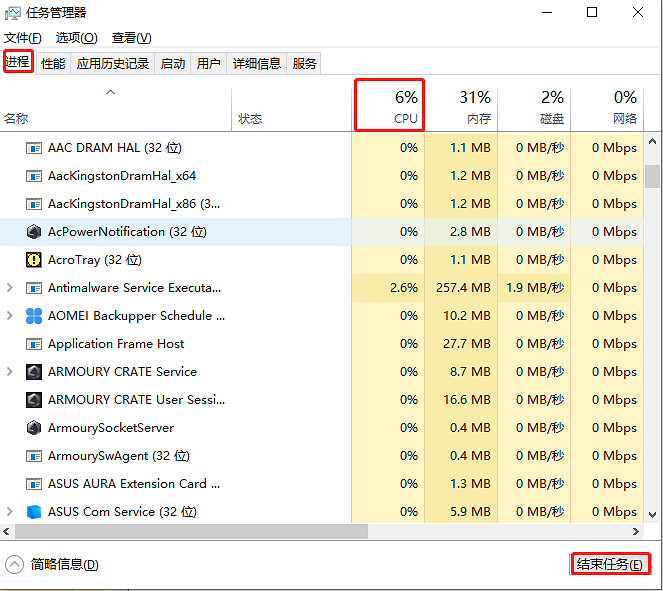Click the AOMEI Backupper Schedule icon
The width and height of the screenshot is (663, 591).
tap(33, 316)
